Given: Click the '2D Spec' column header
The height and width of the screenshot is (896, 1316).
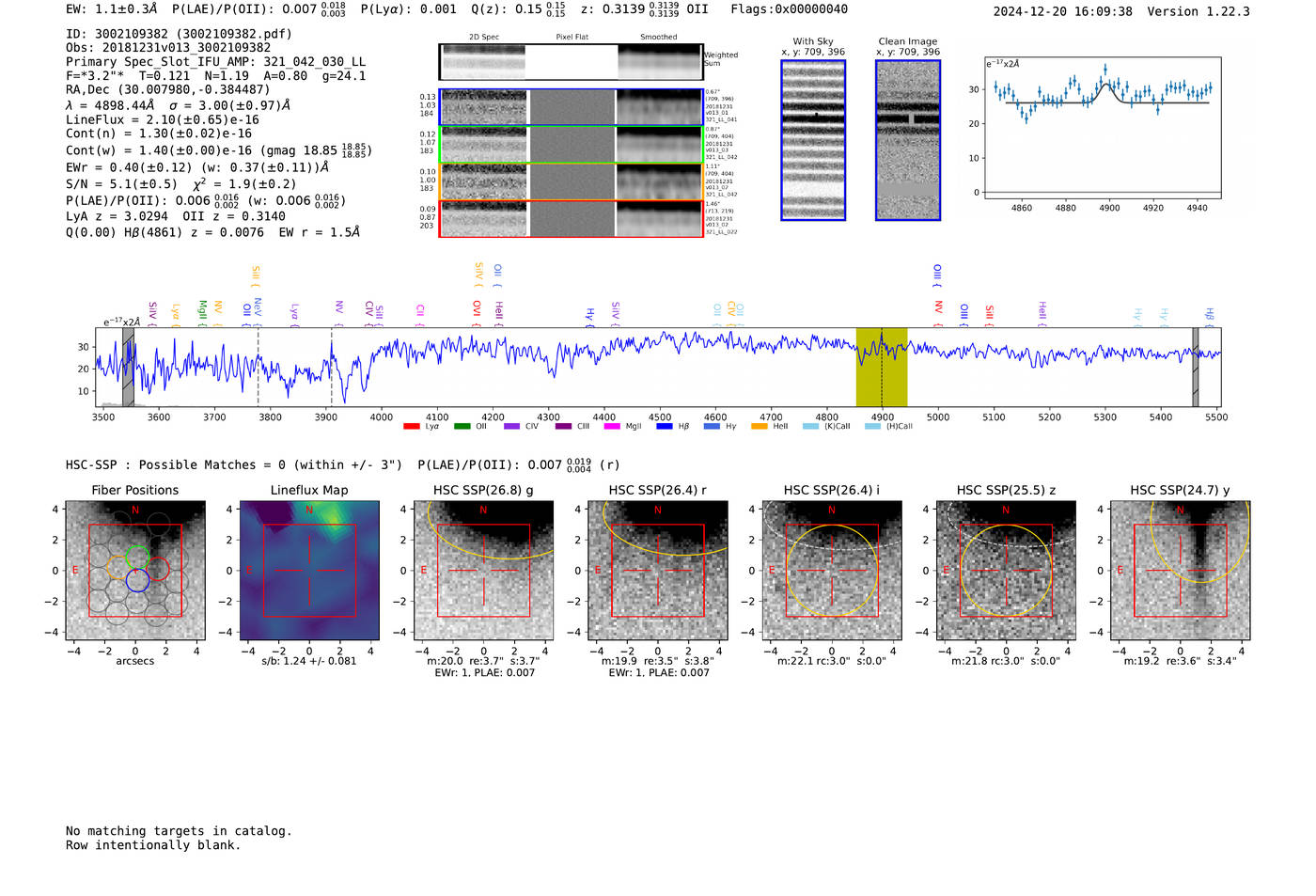Looking at the screenshot, I should [x=484, y=38].
